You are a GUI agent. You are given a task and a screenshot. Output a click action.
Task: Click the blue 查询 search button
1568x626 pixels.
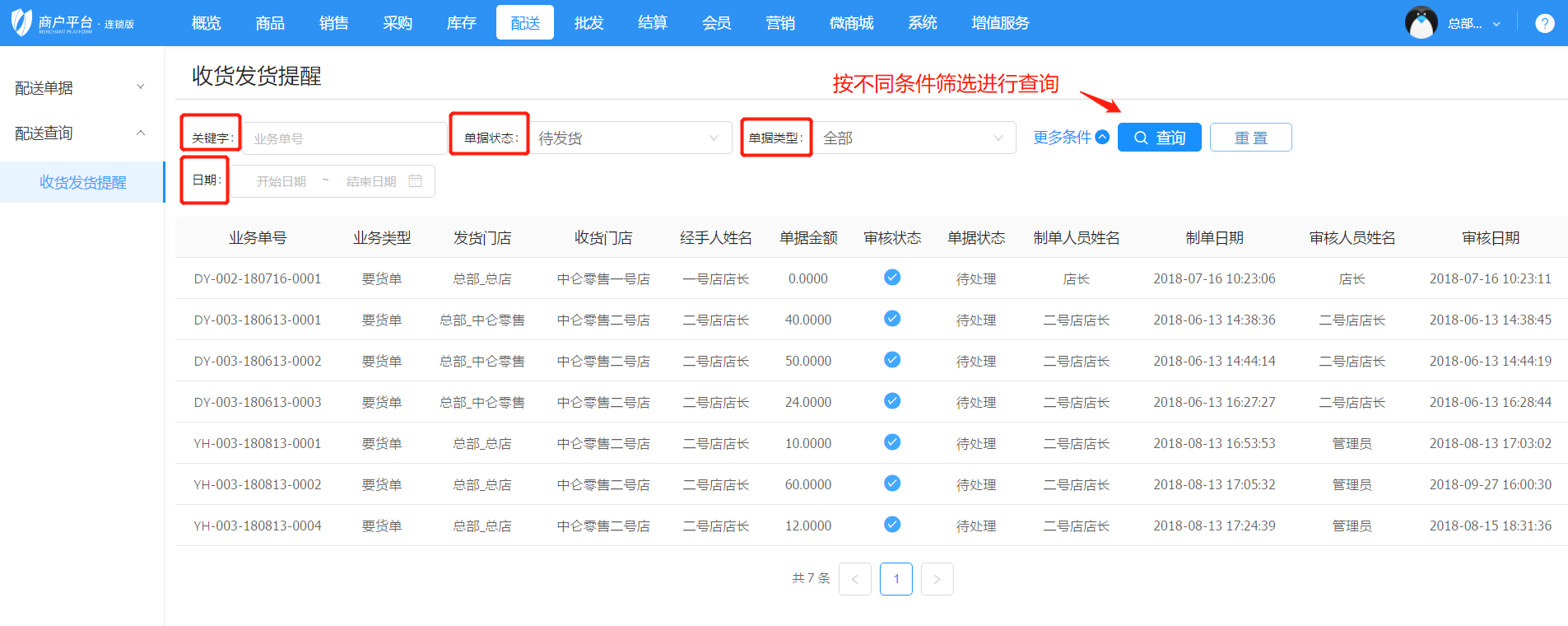click(1159, 138)
